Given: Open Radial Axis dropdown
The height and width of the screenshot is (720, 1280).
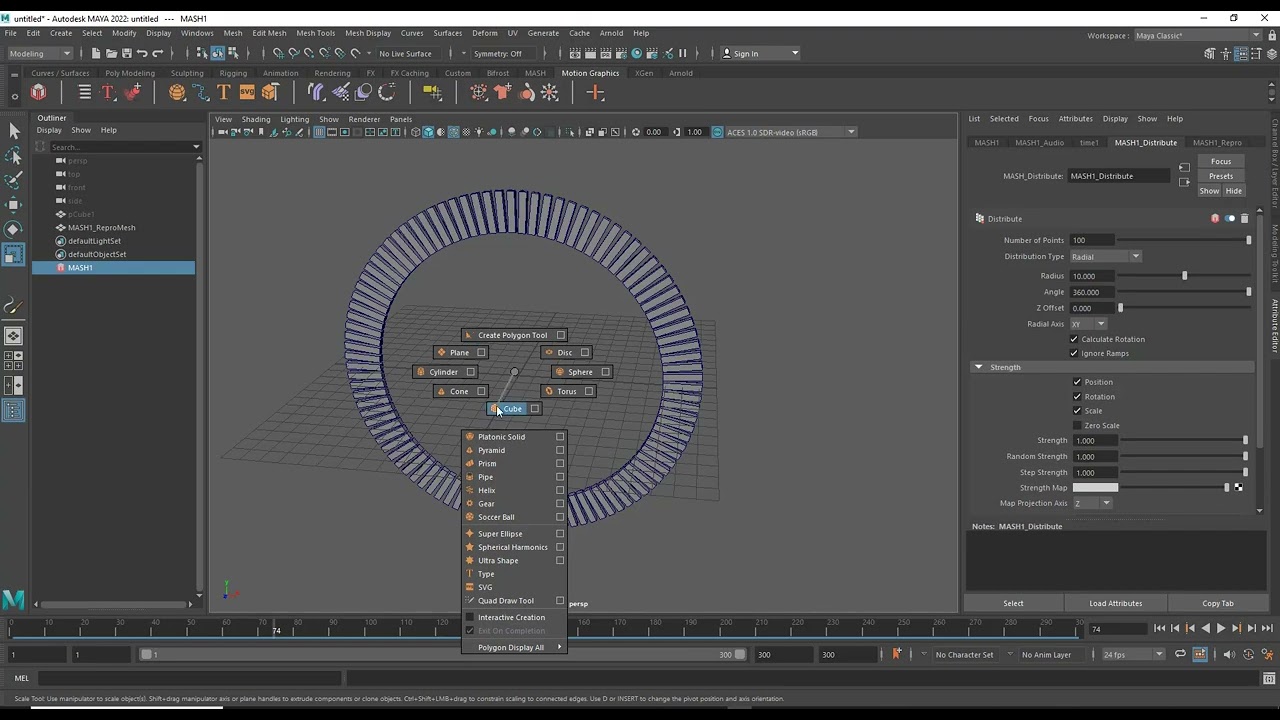Looking at the screenshot, I should click(1088, 324).
